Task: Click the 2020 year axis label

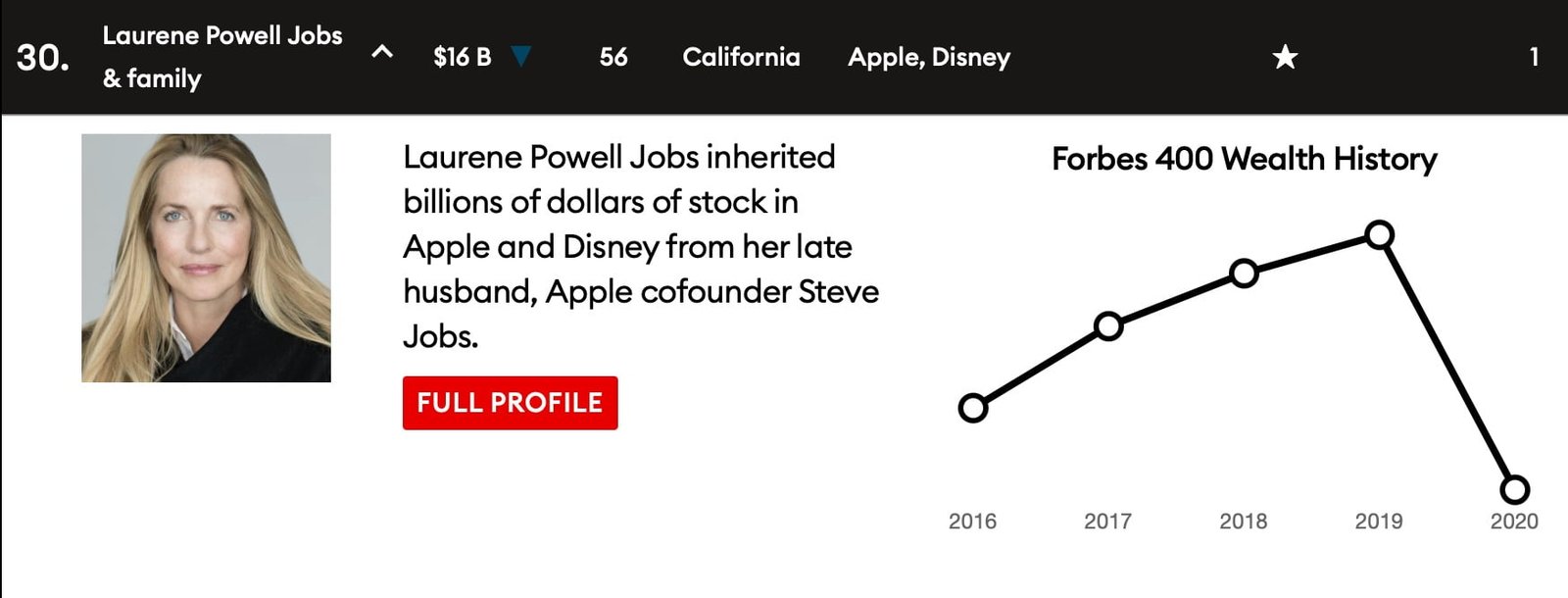Action: click(1514, 522)
